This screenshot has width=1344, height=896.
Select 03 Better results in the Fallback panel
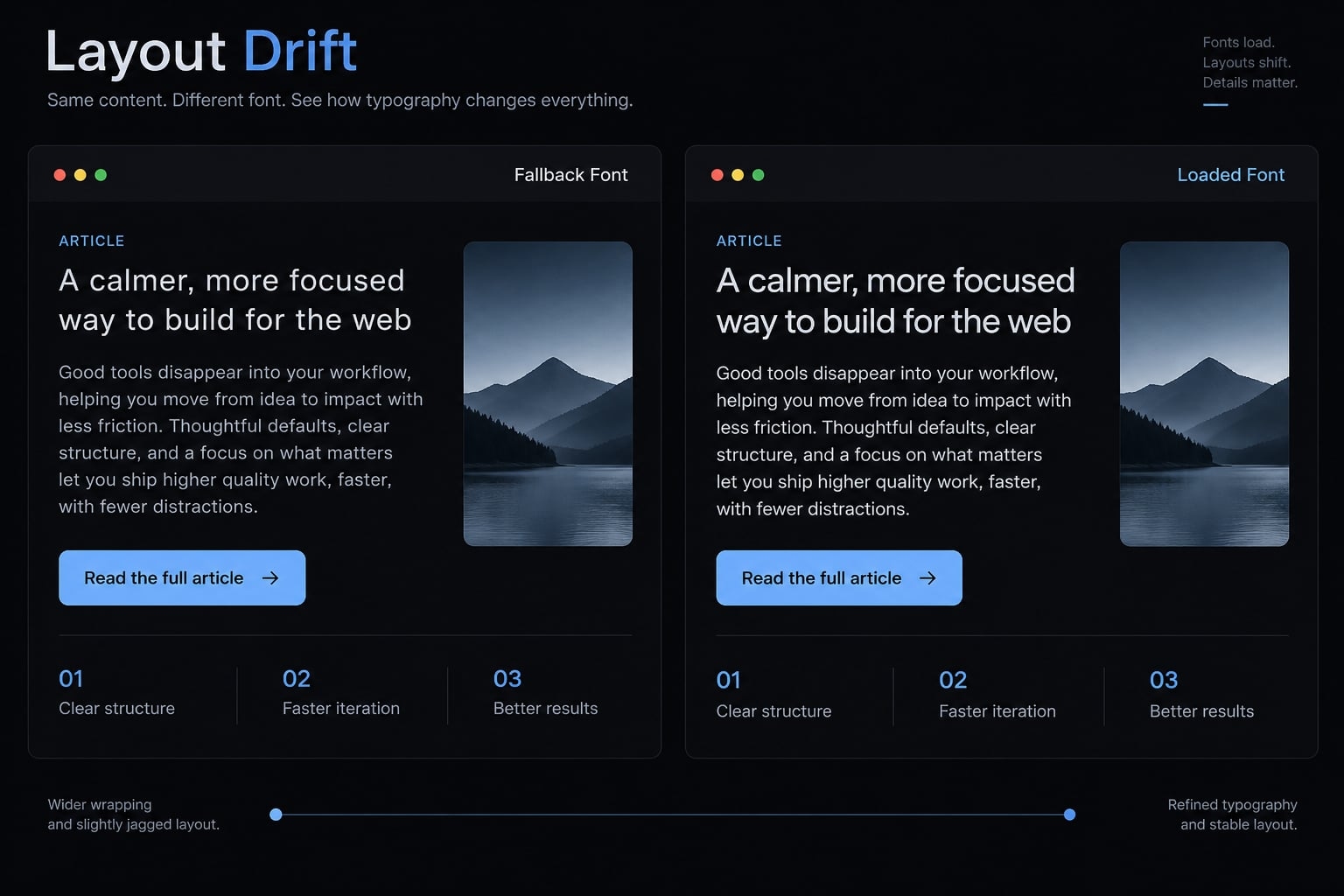(545, 693)
